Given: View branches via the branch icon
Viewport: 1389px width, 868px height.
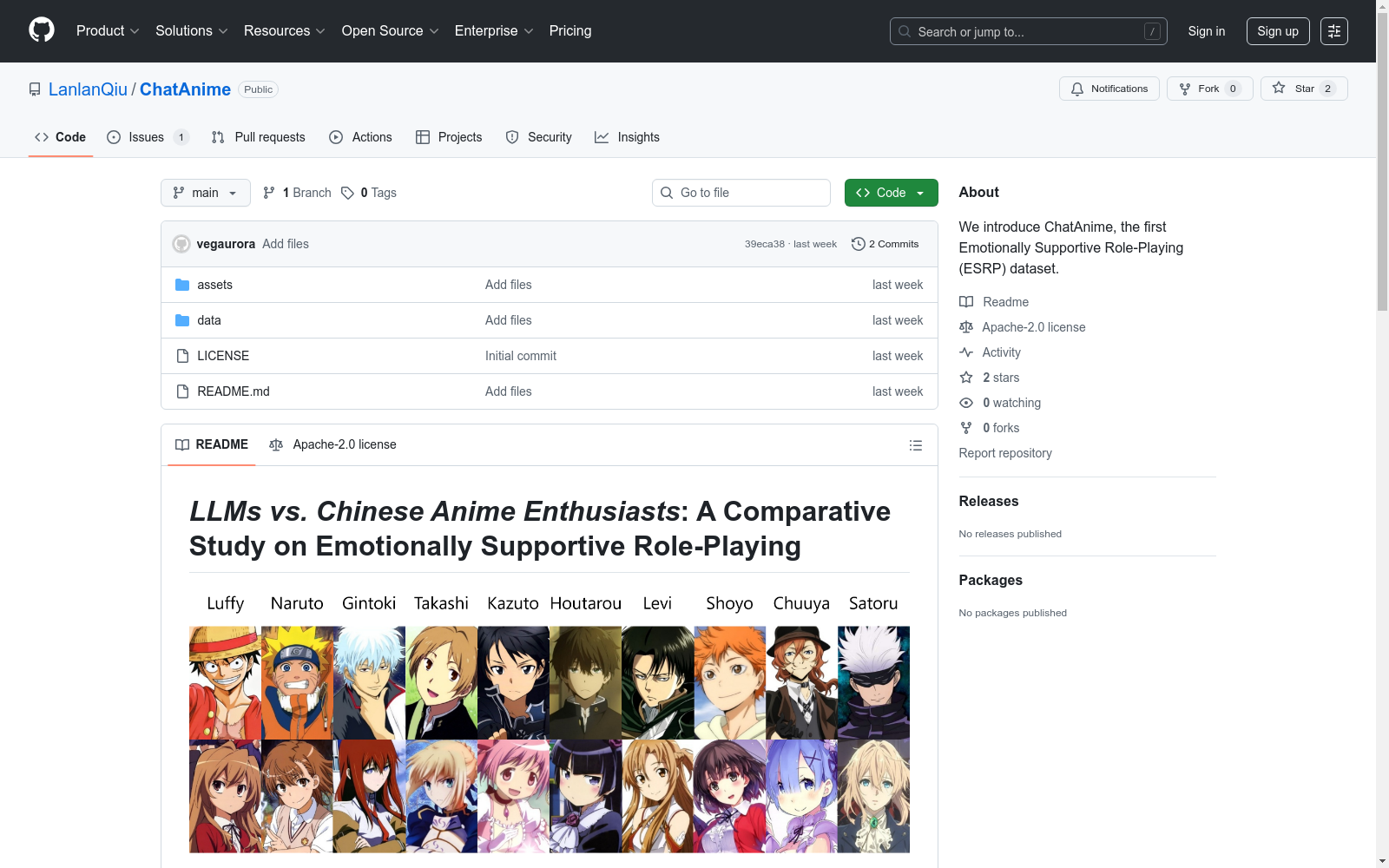Looking at the screenshot, I should [x=269, y=193].
